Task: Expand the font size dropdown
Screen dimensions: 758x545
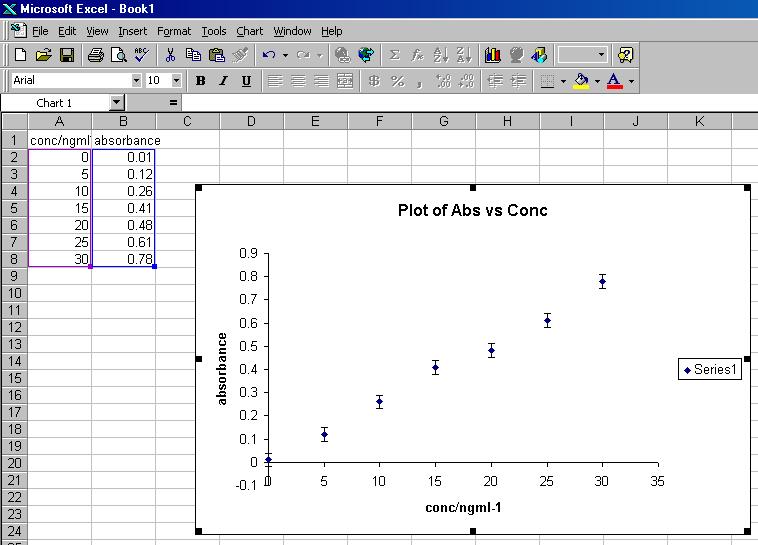Action: point(176,80)
